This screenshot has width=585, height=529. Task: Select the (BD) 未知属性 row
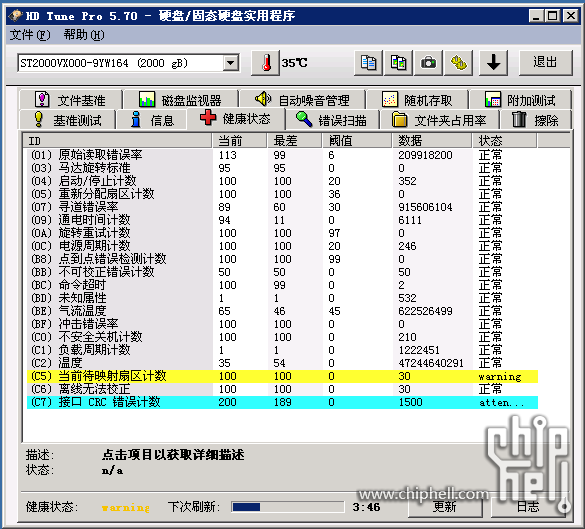282,298
